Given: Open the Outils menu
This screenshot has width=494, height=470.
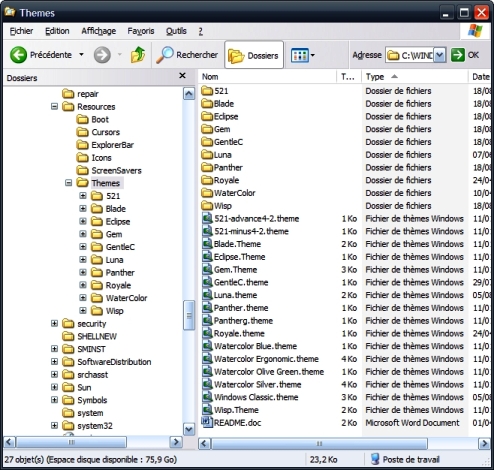Looking at the screenshot, I should point(176,31).
